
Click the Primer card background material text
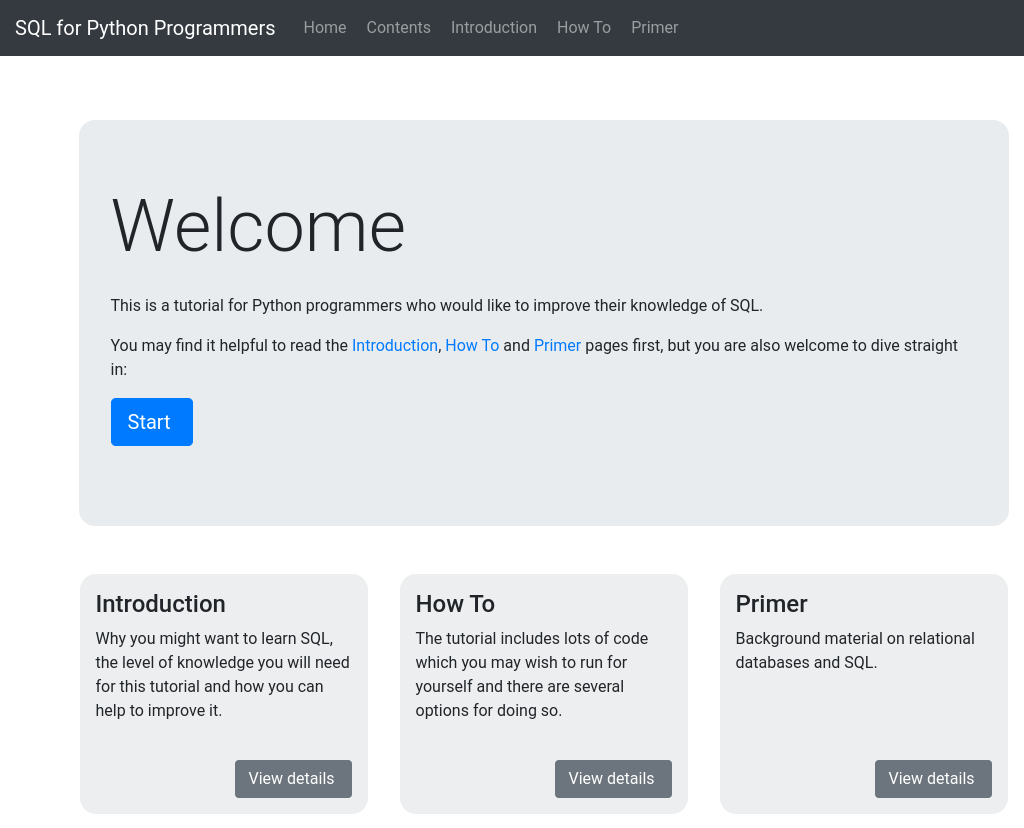click(855, 650)
